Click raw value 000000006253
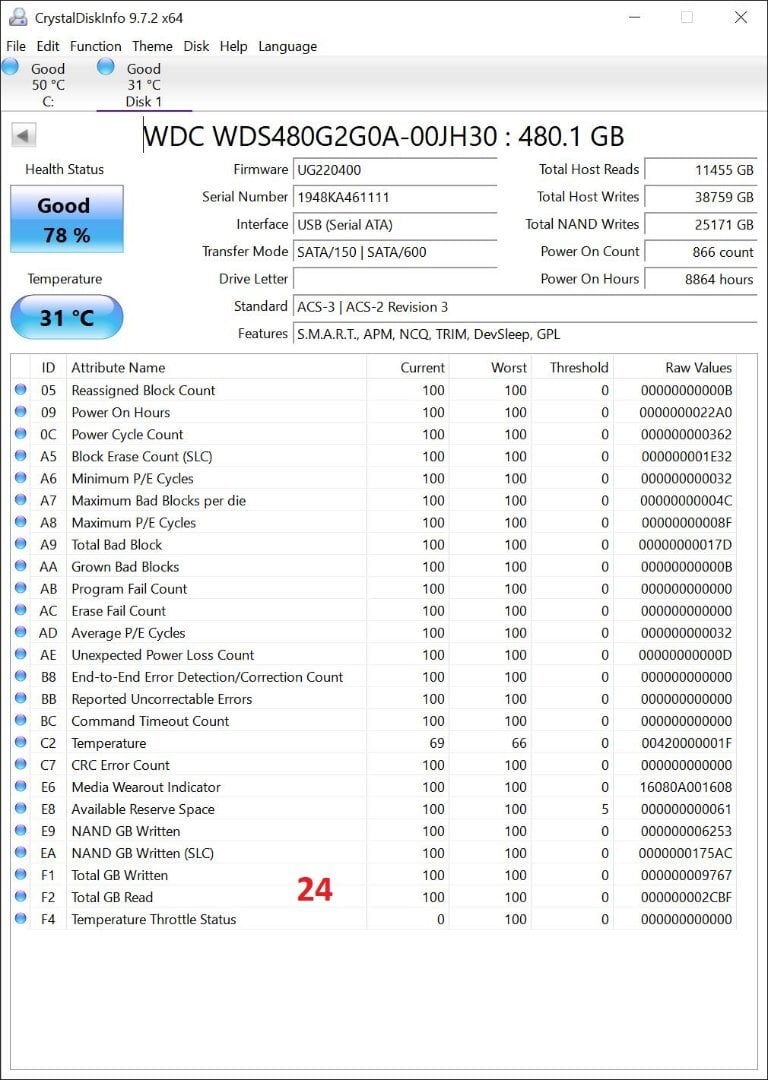The height and width of the screenshot is (1080, 768). 686,831
